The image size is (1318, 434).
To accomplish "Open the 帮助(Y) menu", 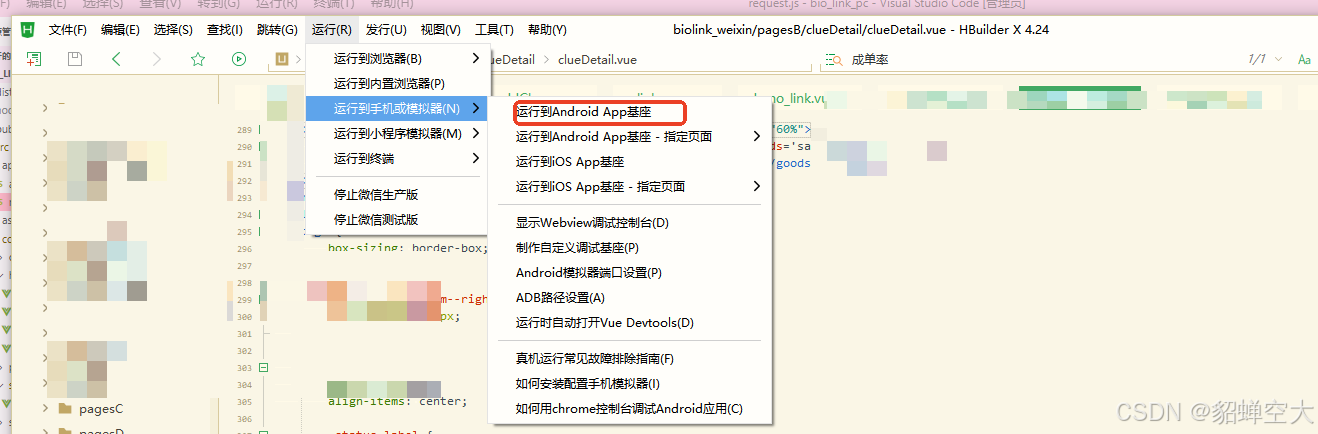I will (x=546, y=30).
